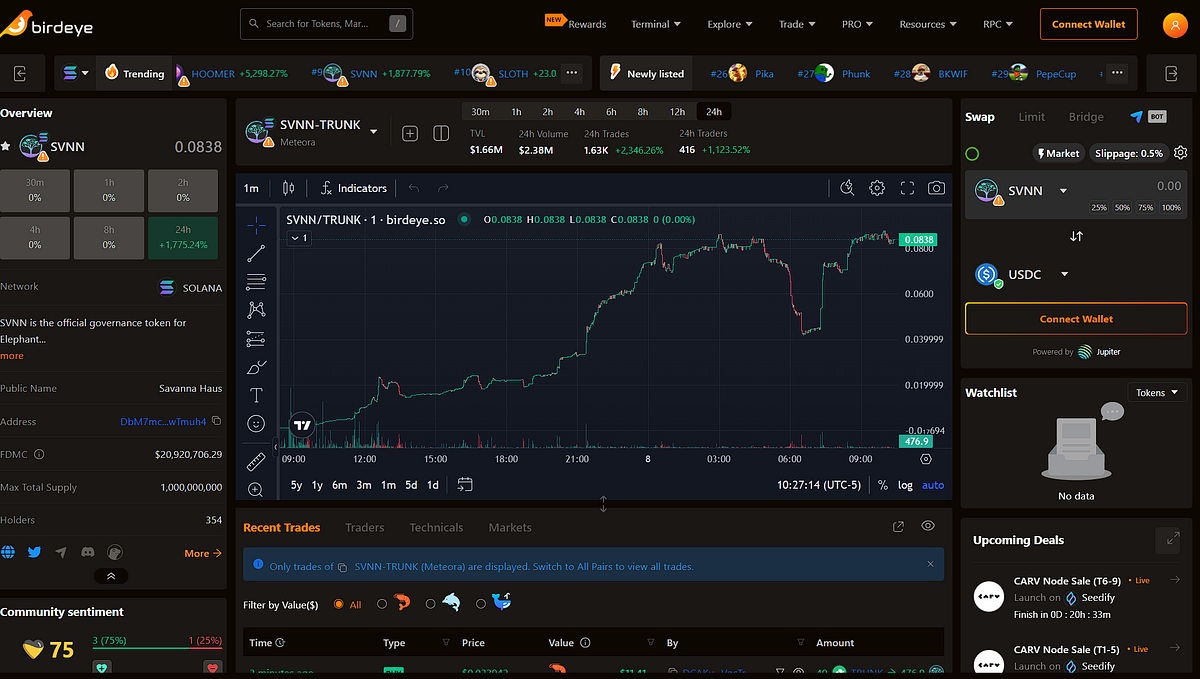The image size is (1200, 679).
Task: Open the Tokens watchlist dropdown
Action: point(1158,393)
